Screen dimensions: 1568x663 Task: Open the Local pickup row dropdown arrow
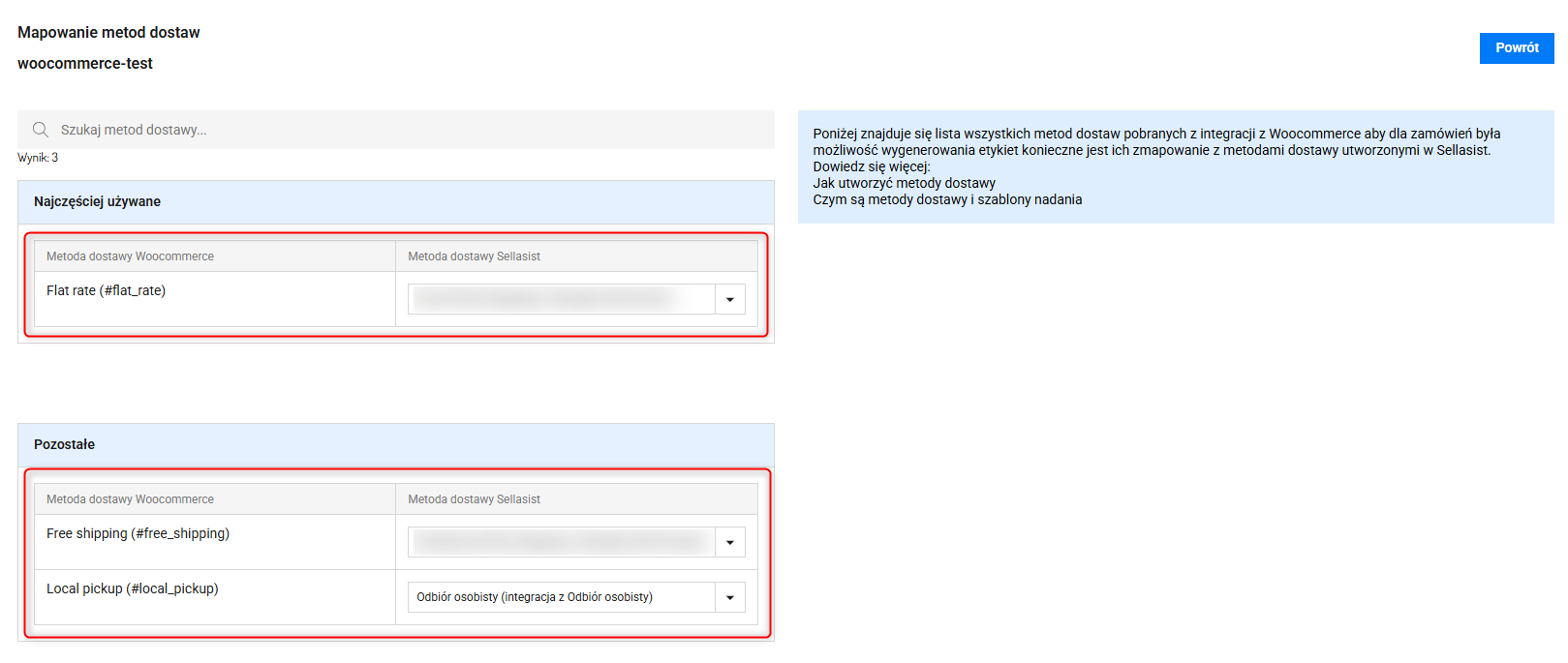[730, 597]
